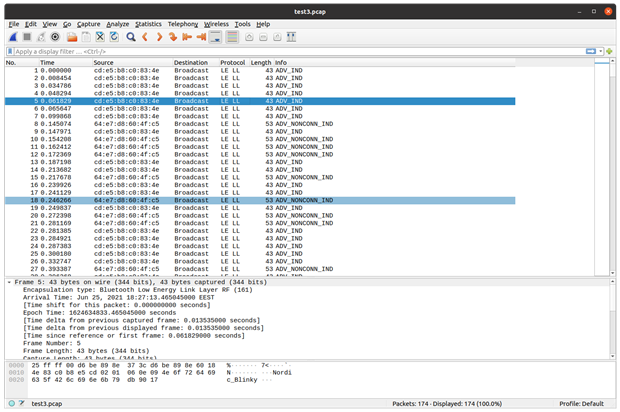Open the Telephony menu
Viewport: 620px width, 412px height.
182,23
